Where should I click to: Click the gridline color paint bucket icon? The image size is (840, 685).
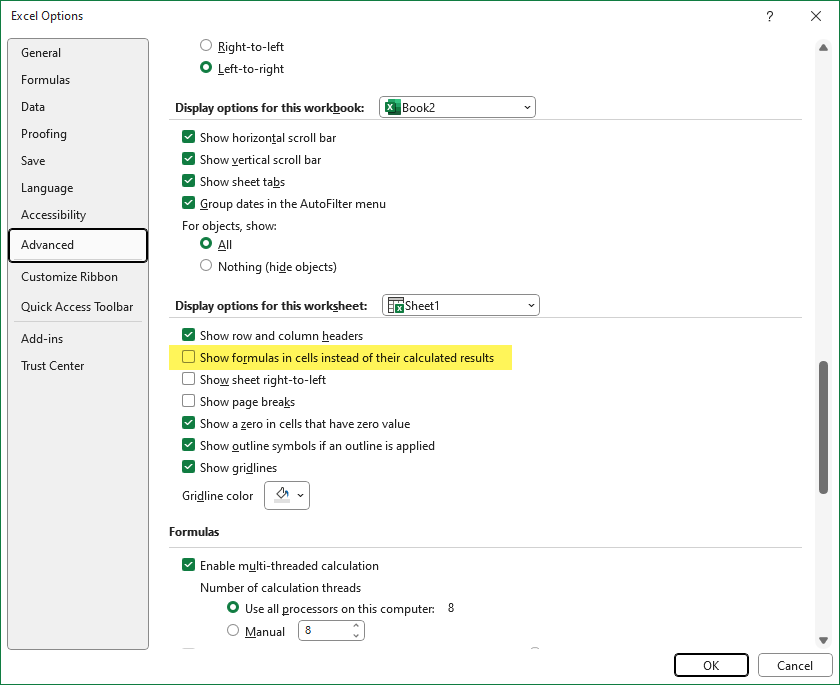coord(281,495)
